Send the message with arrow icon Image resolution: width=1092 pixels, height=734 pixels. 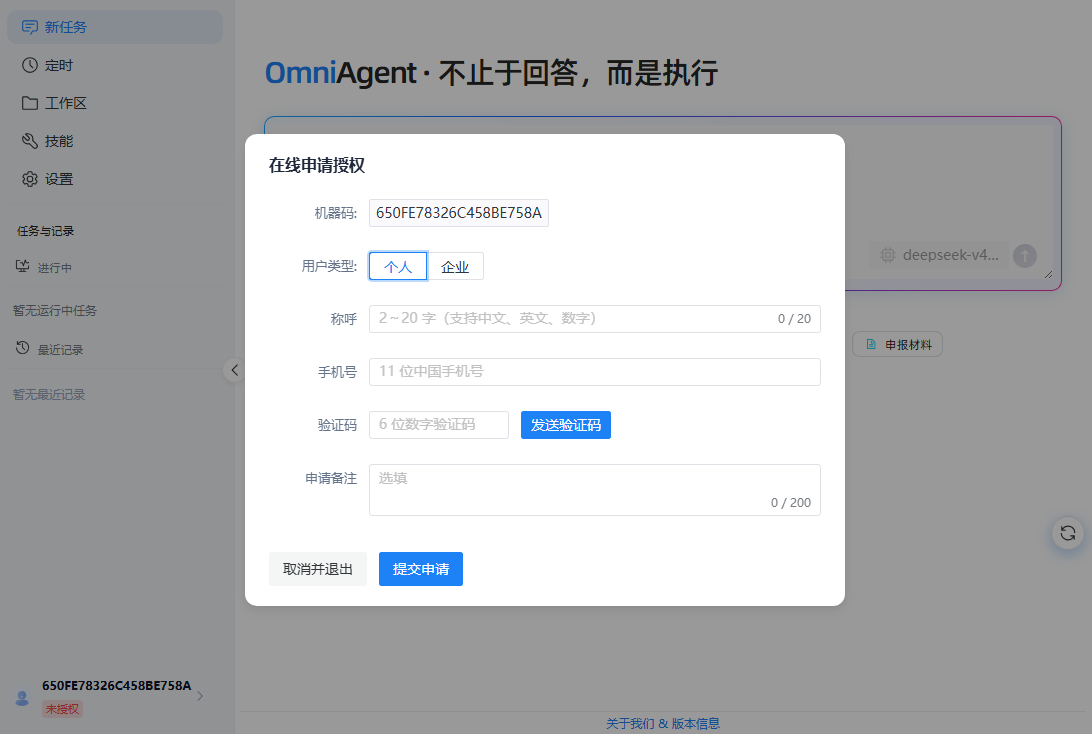click(x=1024, y=256)
